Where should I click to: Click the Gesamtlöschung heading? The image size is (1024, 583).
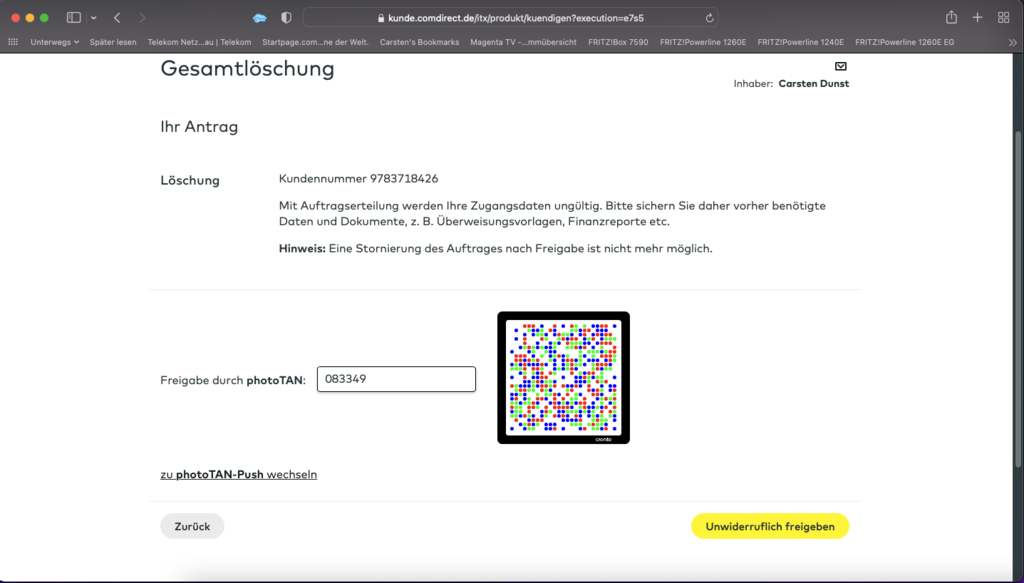(x=248, y=69)
